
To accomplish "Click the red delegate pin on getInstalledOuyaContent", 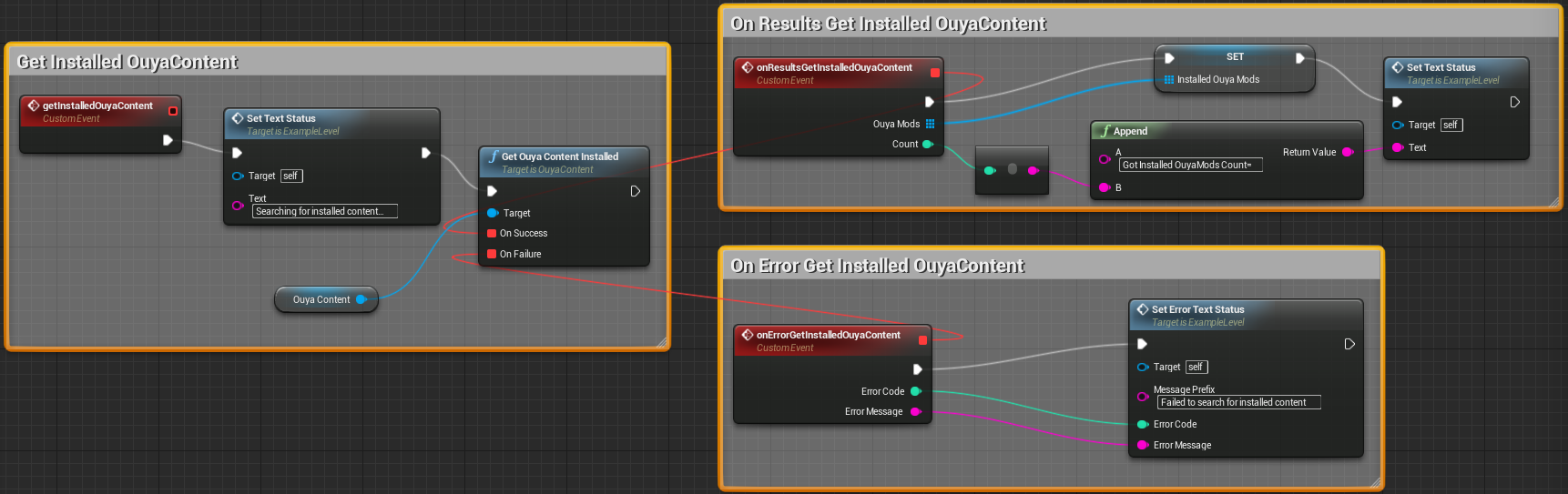I will coord(173,111).
